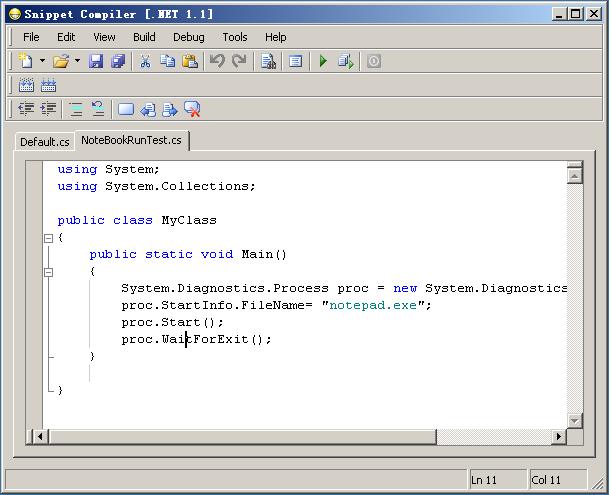Viewport: 611px width, 495px height.
Task: Click the "Ln 11" status bar entry
Action: click(497, 480)
